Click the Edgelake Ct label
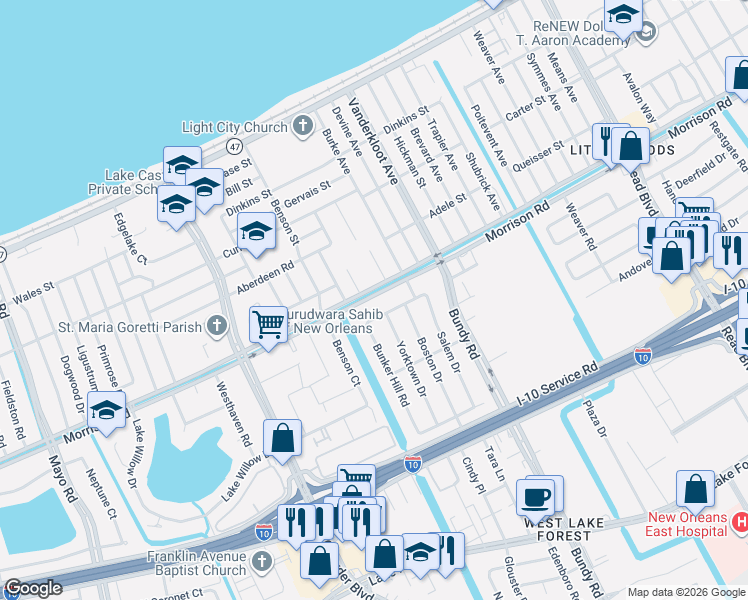Image resolution: width=748 pixels, height=600 pixels. (130, 238)
